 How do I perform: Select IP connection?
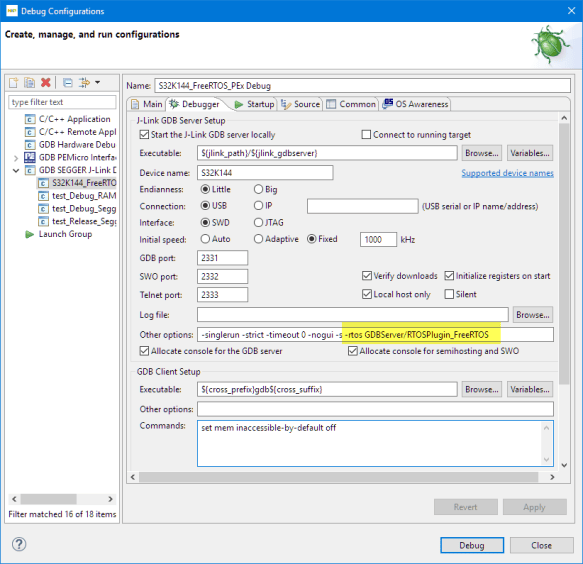(258, 205)
